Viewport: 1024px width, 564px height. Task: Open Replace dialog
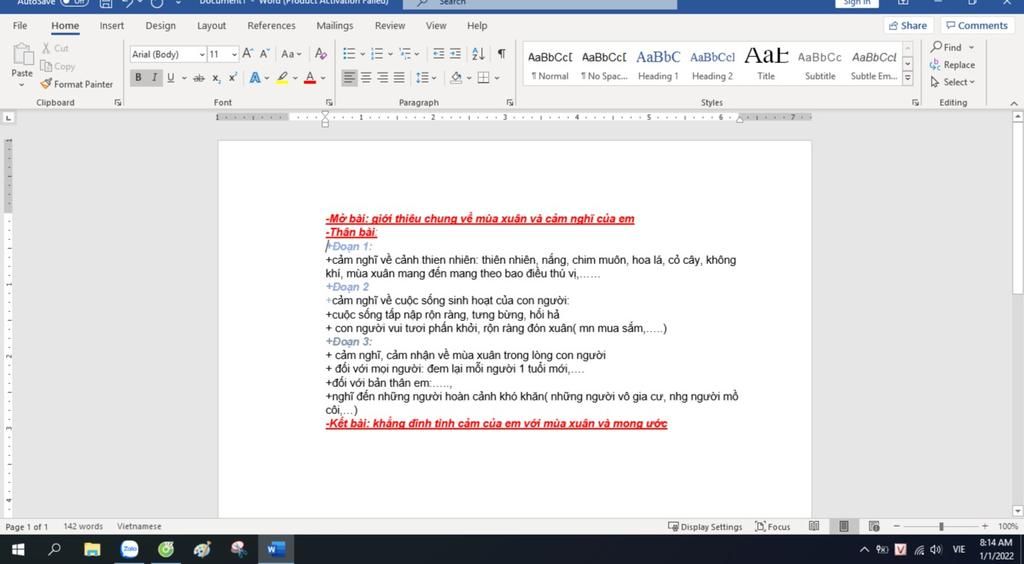click(952, 65)
